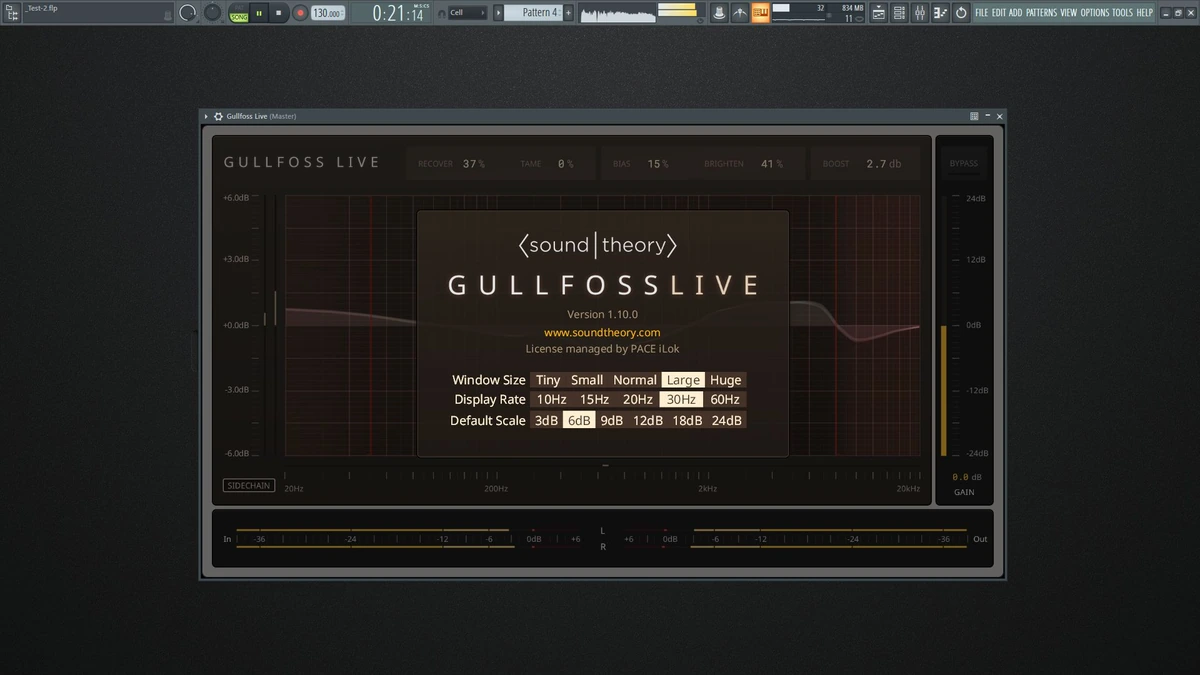The image size is (1200, 675).
Task: Toggle the BYPASS button
Action: [964, 163]
